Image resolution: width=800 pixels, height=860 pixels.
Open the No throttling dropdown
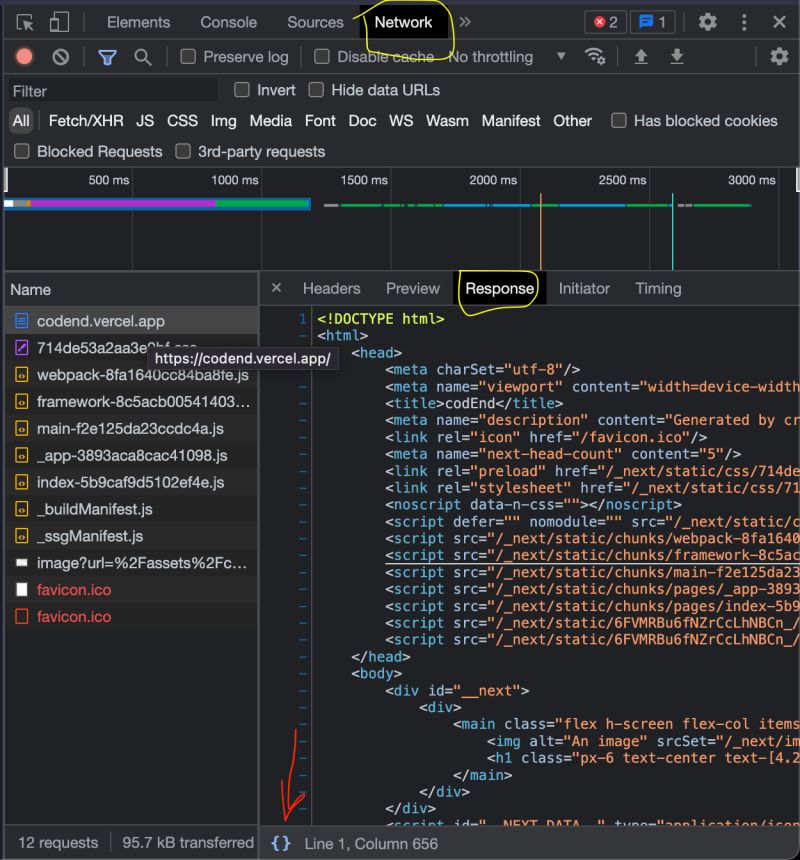coord(505,57)
